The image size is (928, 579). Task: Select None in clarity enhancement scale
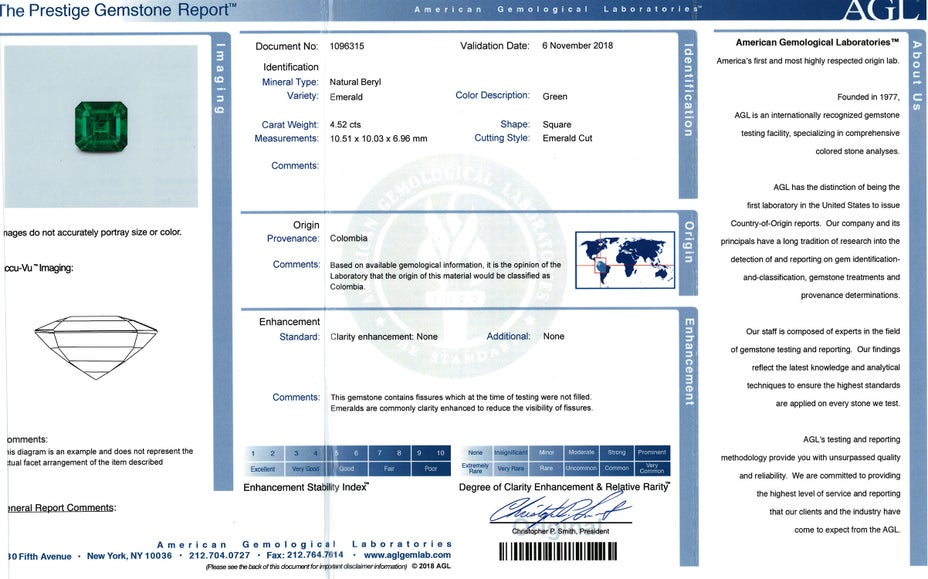coord(475,453)
